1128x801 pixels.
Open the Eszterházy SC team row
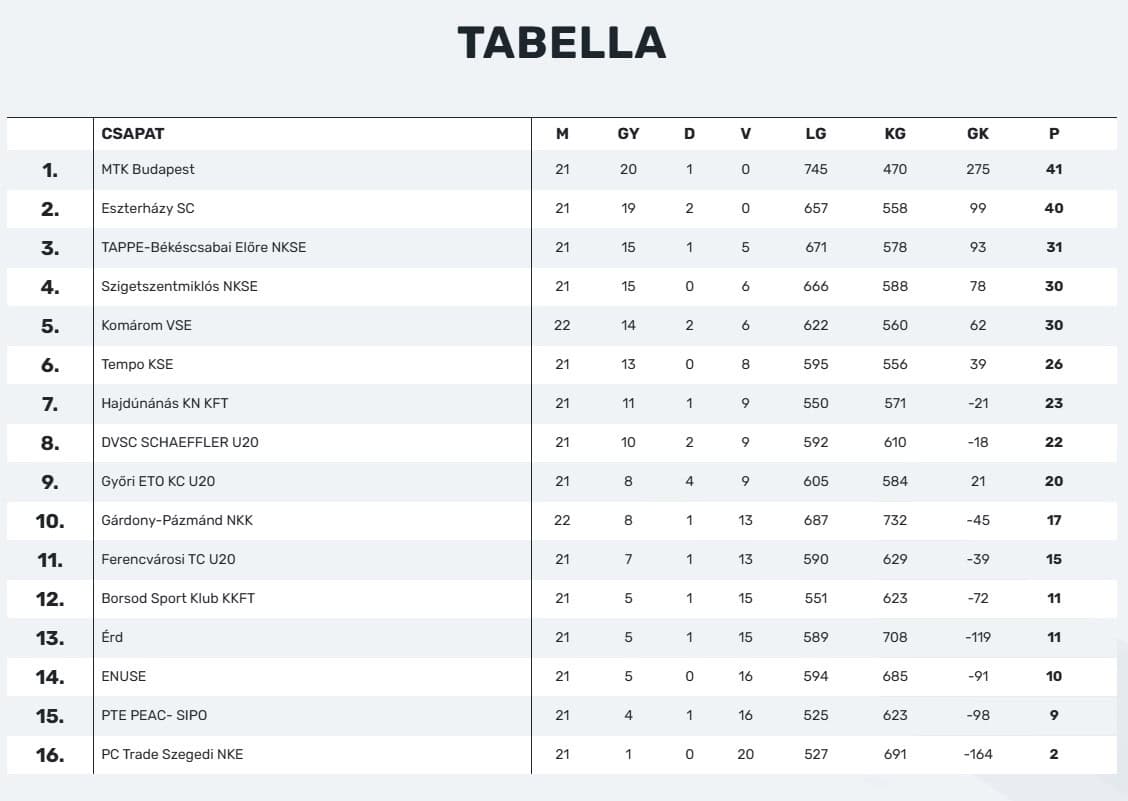(x=148, y=208)
